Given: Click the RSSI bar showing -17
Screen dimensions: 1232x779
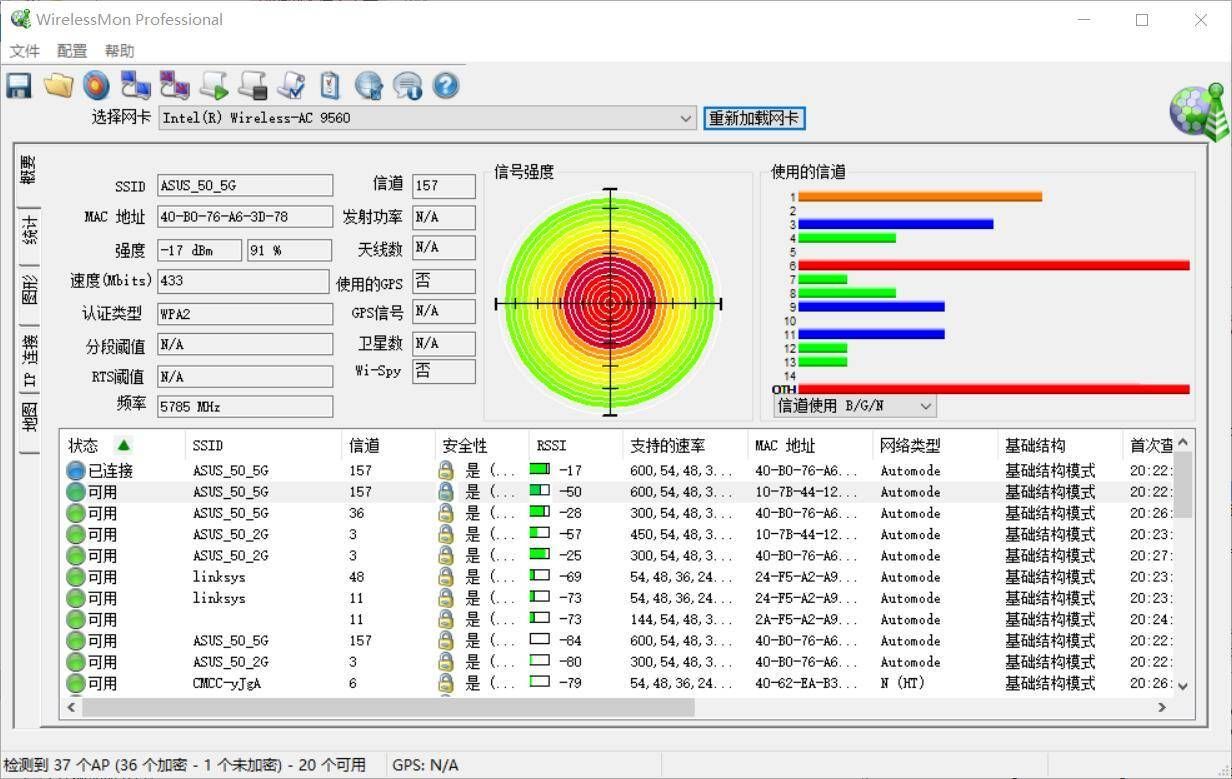Looking at the screenshot, I should point(540,469).
